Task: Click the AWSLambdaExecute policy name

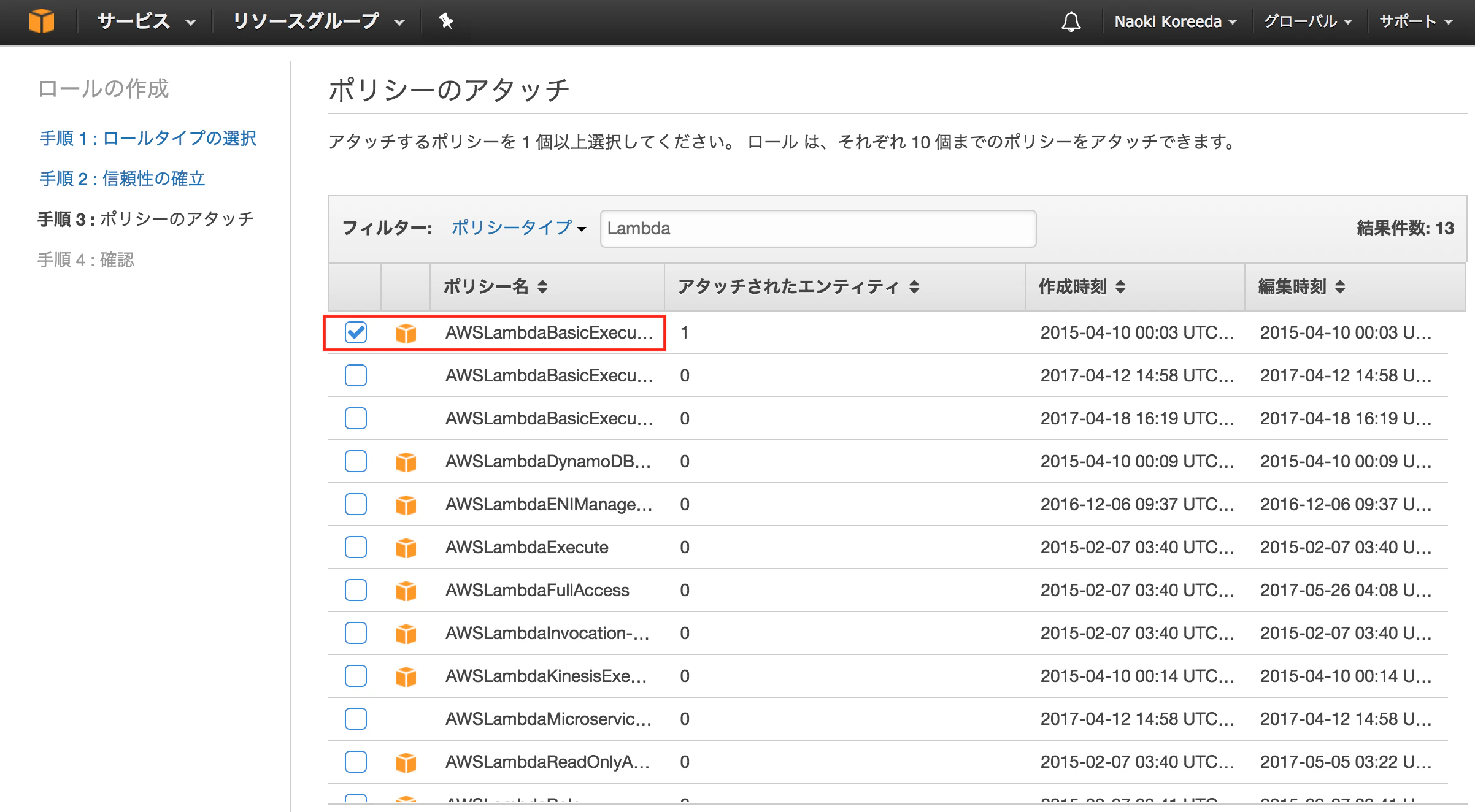Action: 527,547
